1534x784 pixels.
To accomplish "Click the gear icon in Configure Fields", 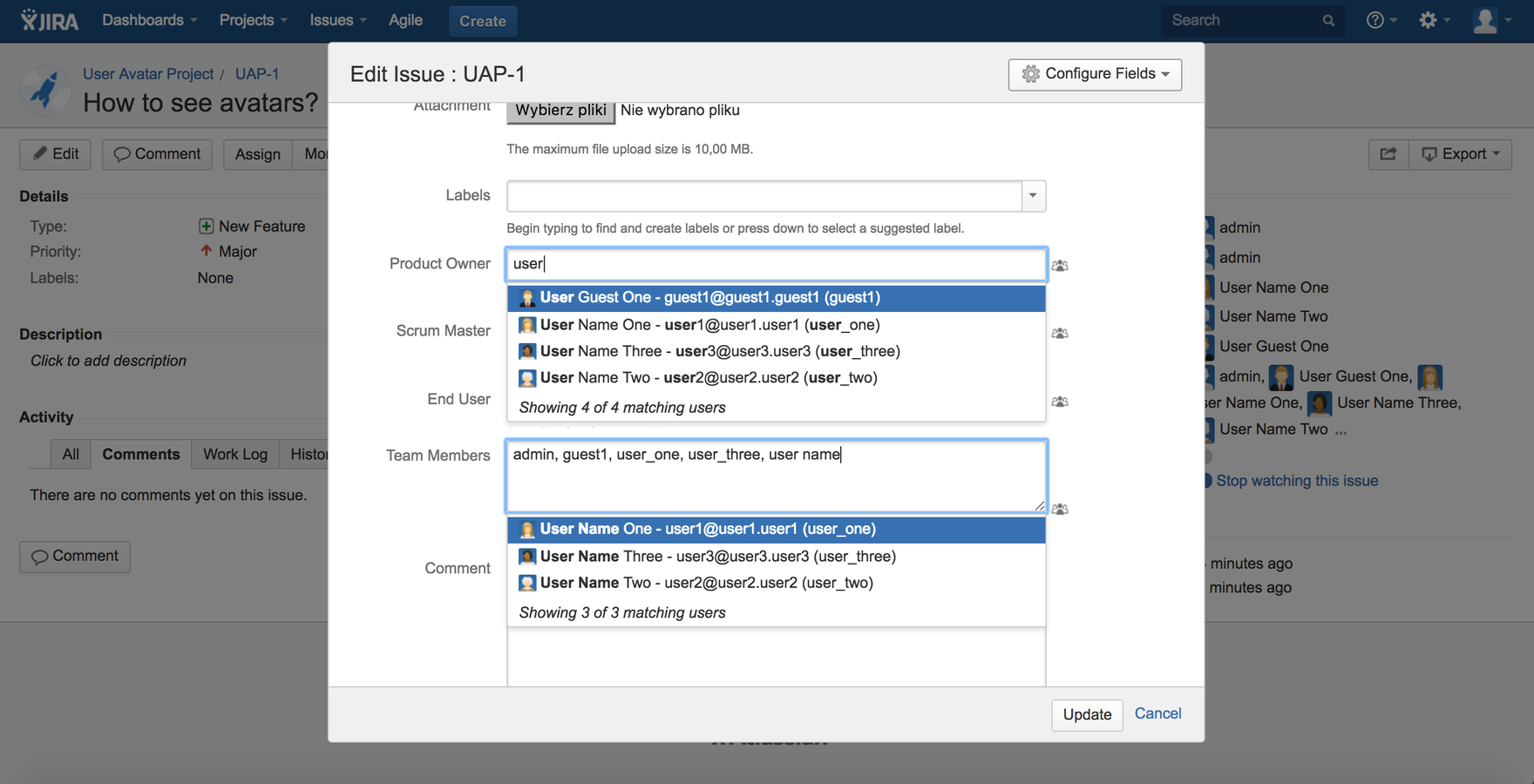I will (1031, 74).
